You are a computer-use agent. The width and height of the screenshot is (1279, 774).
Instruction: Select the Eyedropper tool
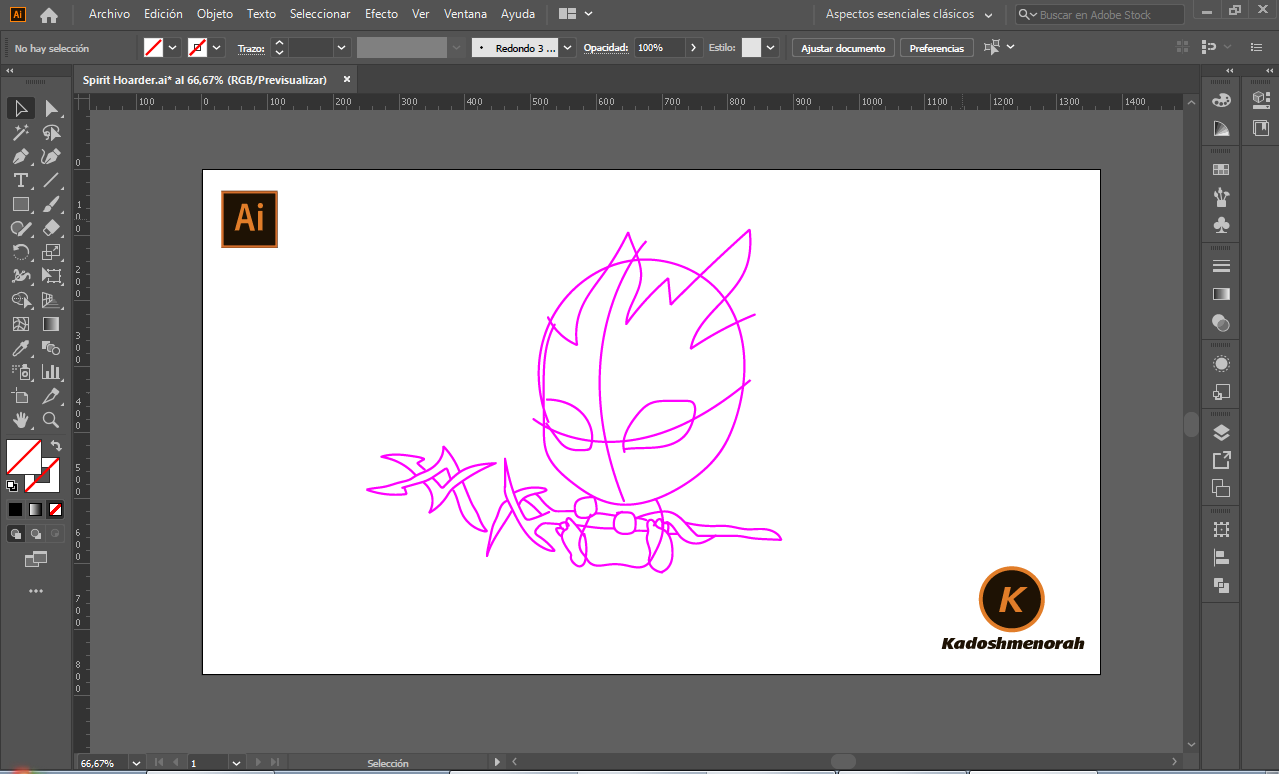coord(21,348)
